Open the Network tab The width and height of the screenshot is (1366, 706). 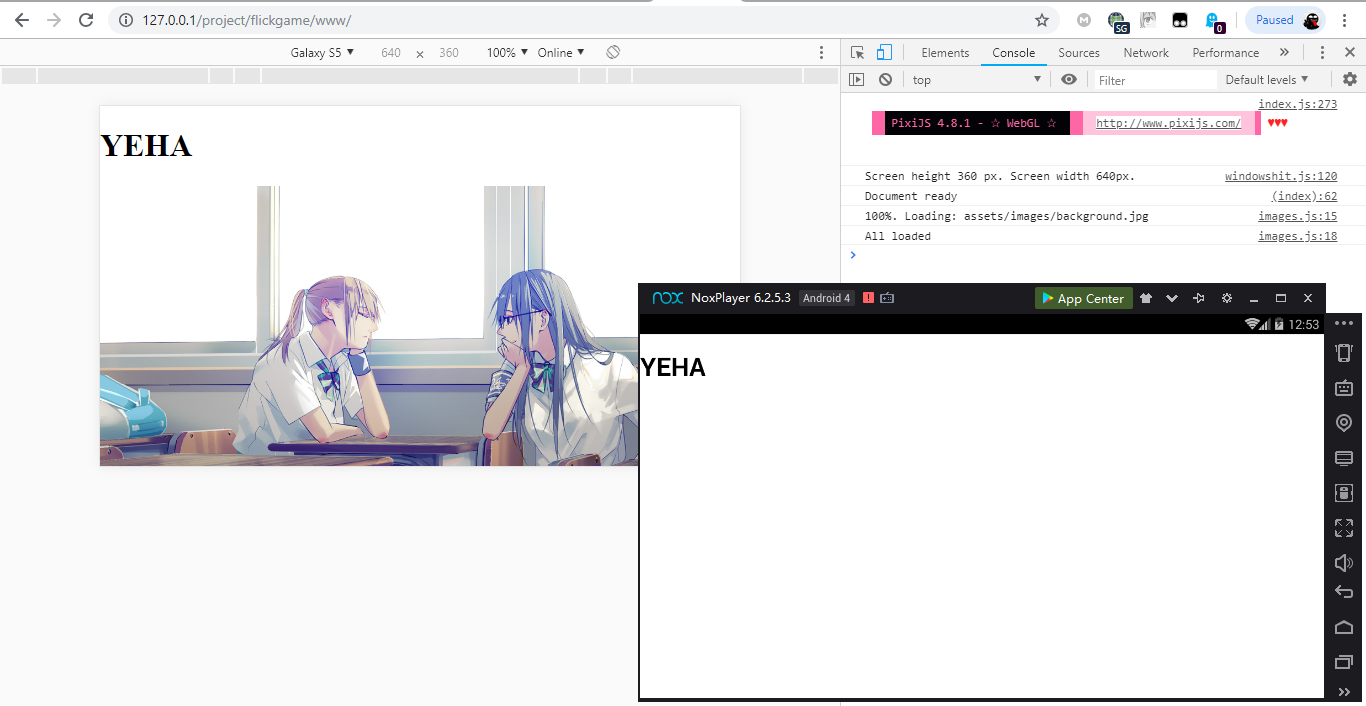point(1146,53)
